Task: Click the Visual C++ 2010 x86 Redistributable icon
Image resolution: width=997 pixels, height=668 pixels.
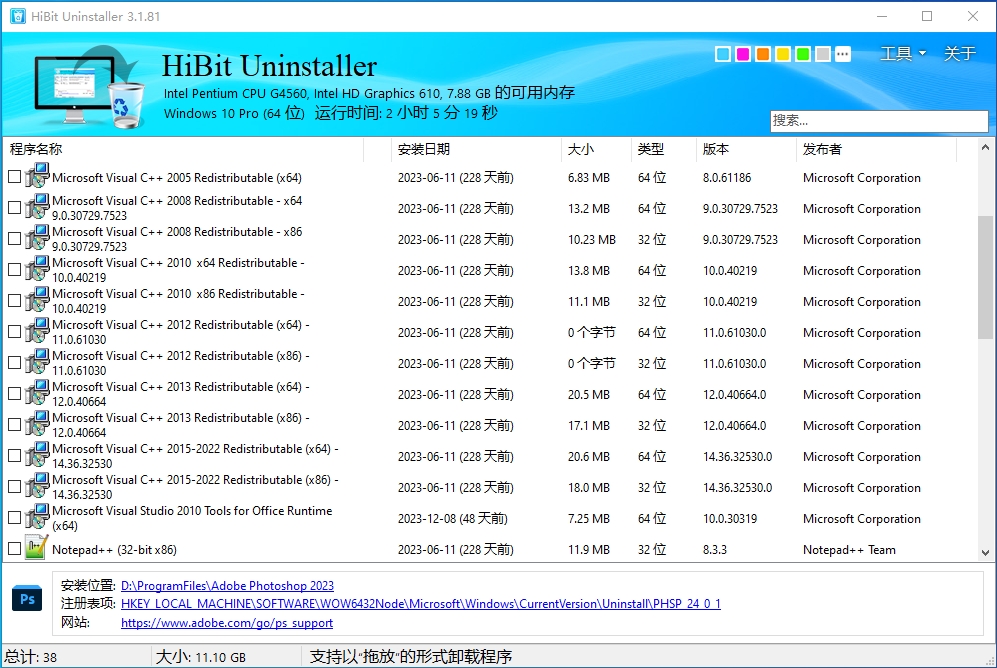Action: pos(37,300)
